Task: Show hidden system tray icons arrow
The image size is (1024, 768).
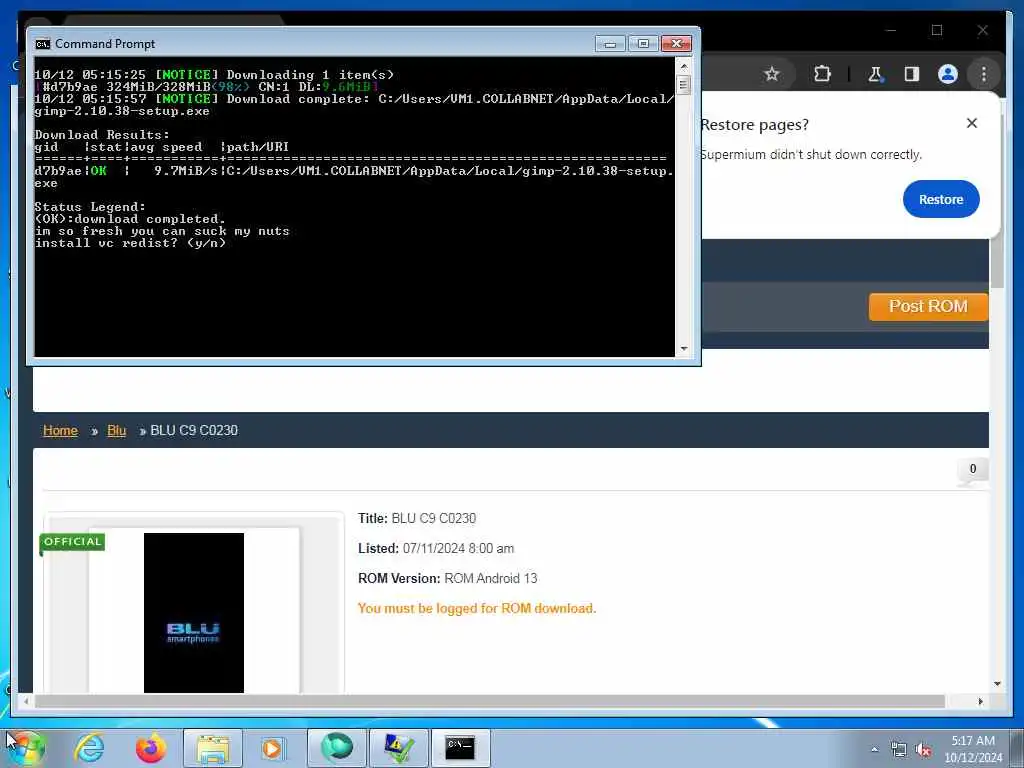Action: click(874, 750)
